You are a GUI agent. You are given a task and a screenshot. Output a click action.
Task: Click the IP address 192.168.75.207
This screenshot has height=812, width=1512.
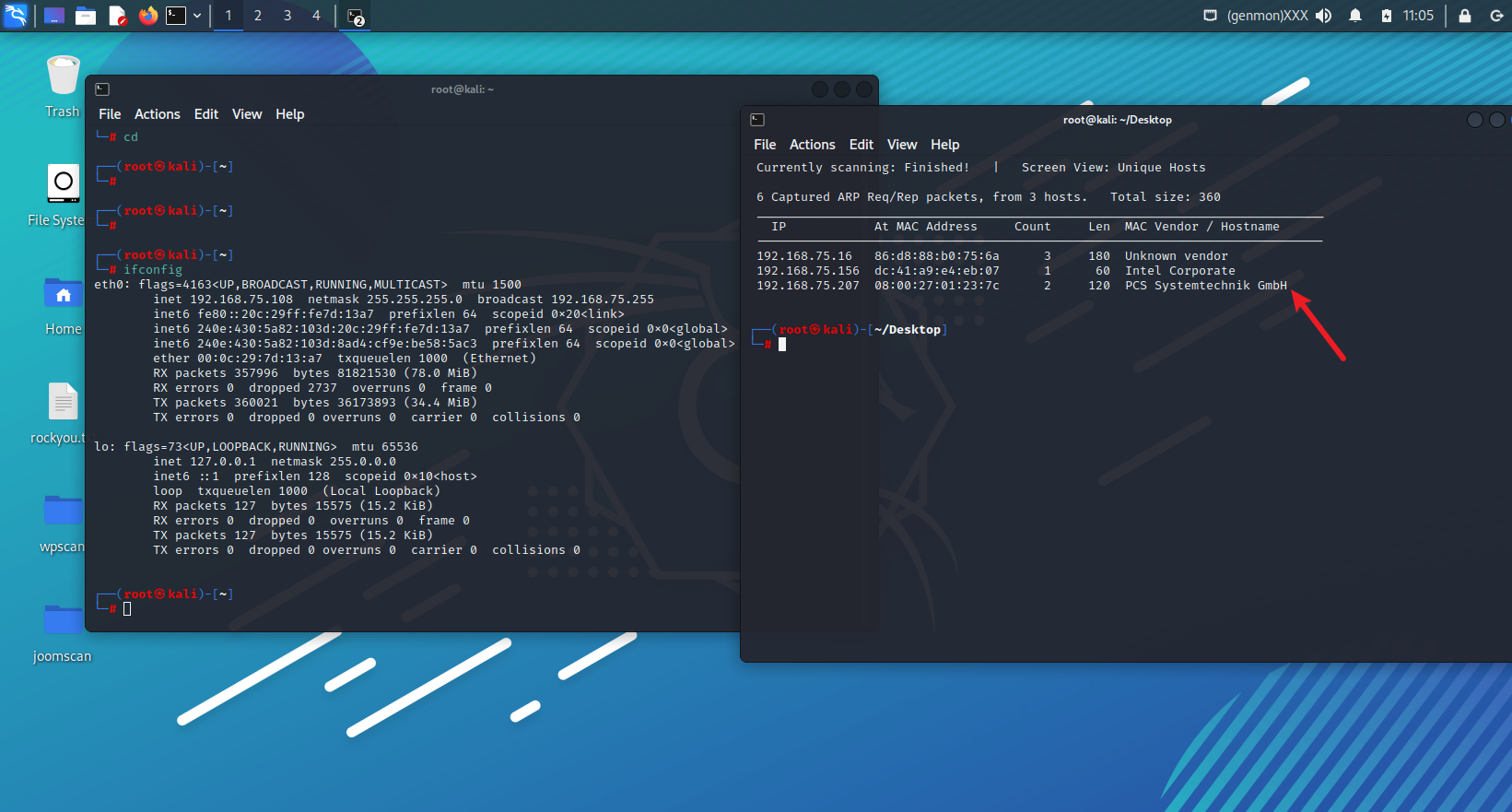pyautogui.click(x=808, y=286)
